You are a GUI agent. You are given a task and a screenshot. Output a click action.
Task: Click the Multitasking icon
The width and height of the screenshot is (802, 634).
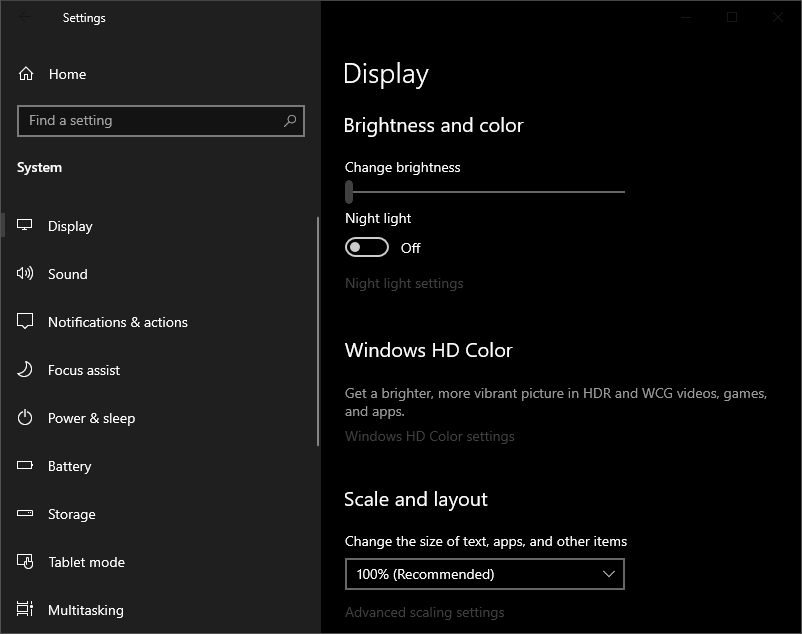tap(26, 610)
